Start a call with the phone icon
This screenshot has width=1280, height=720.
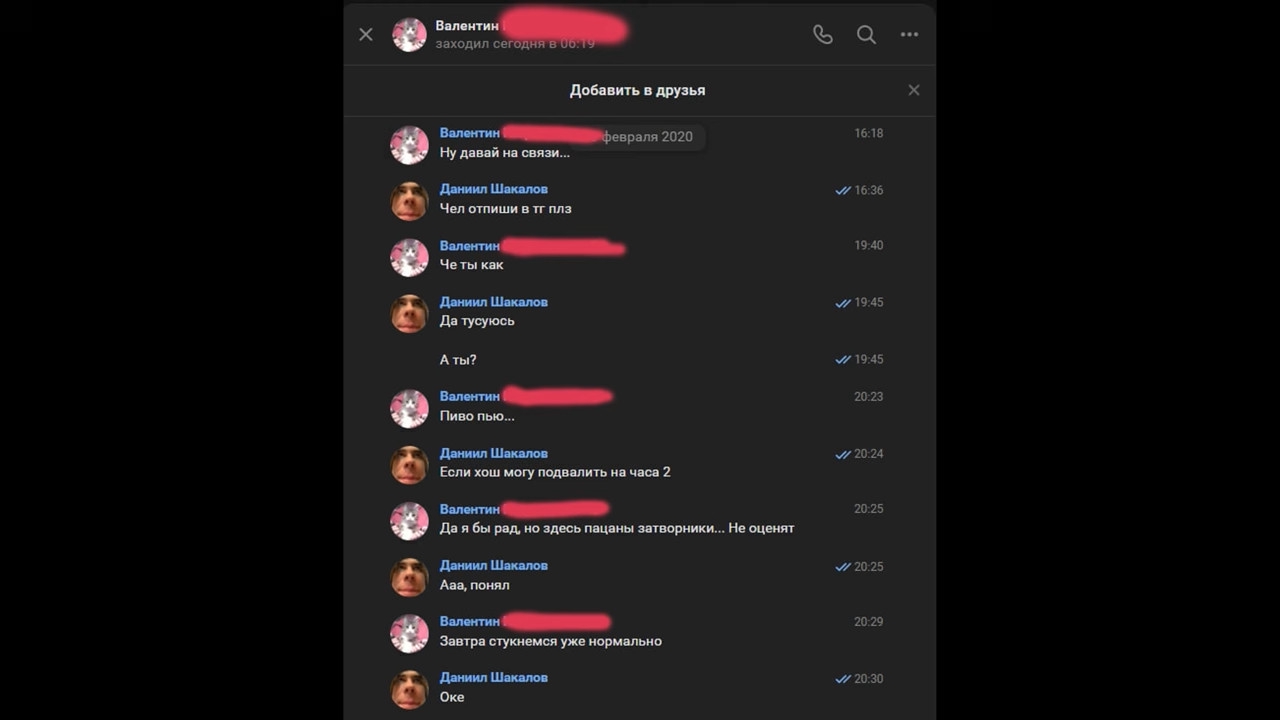[x=823, y=35]
